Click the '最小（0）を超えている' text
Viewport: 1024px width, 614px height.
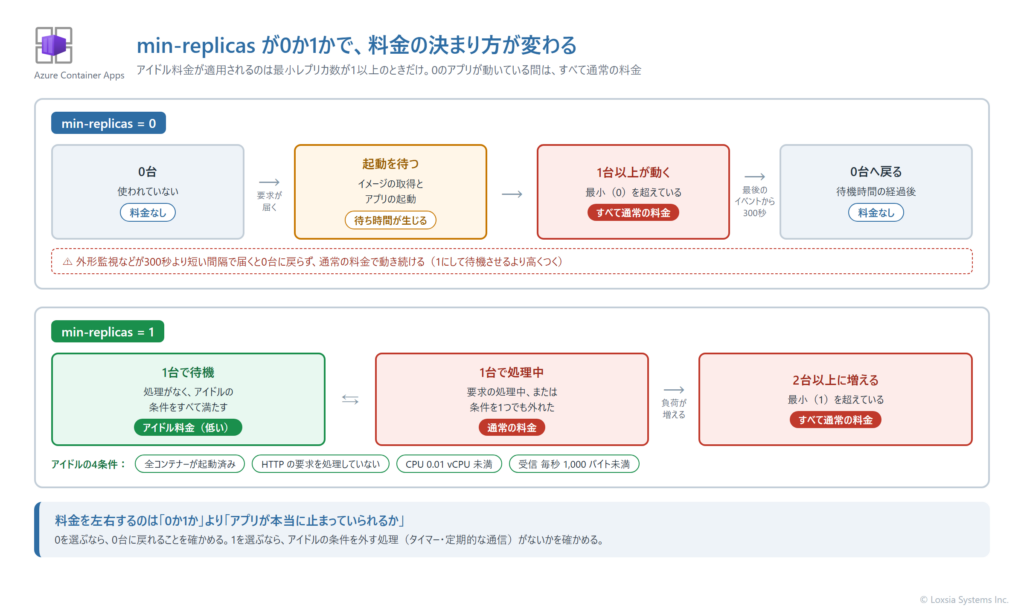click(x=633, y=192)
